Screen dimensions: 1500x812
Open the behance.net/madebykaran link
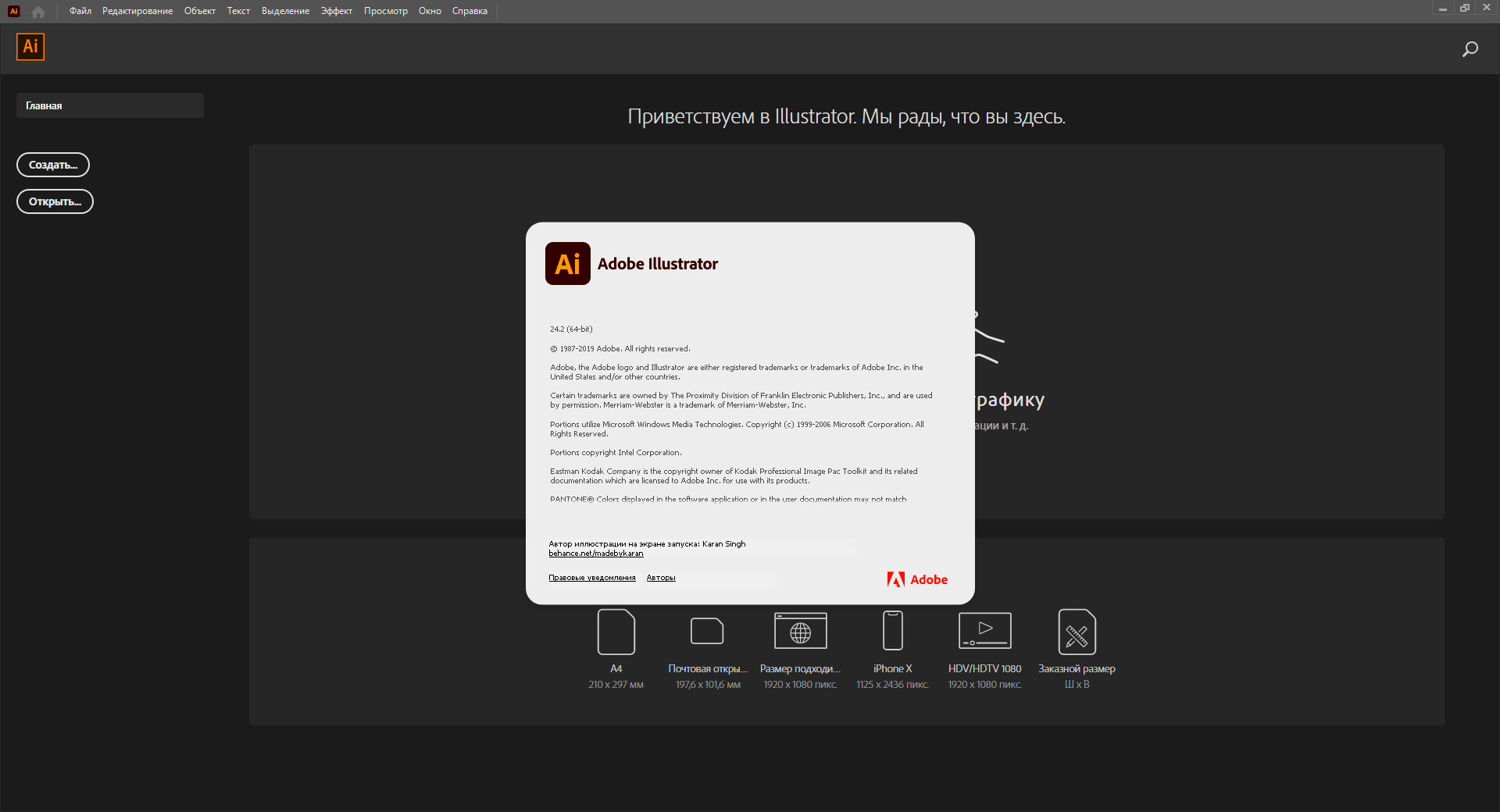click(596, 554)
